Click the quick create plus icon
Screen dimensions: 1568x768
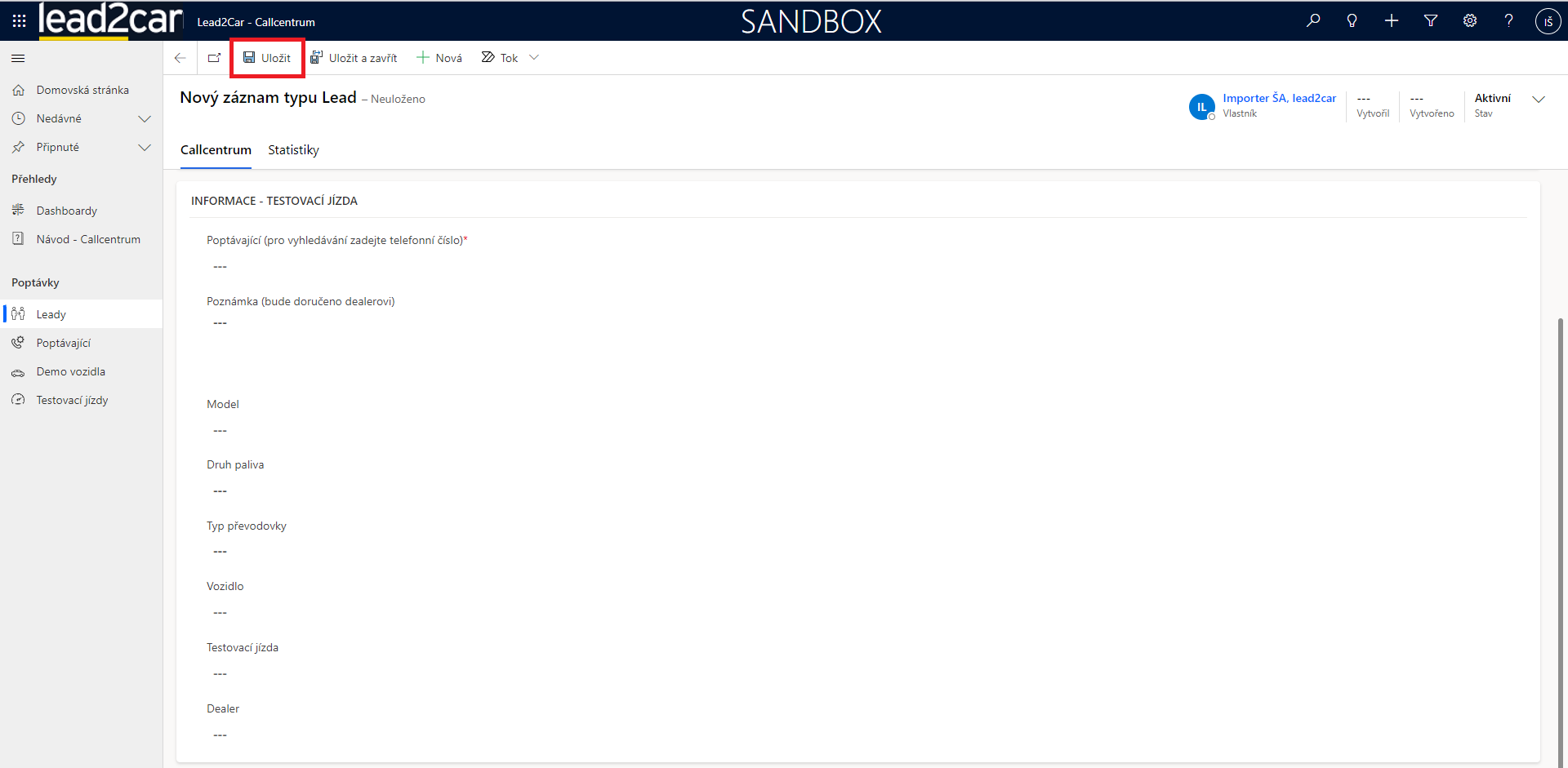click(x=1392, y=21)
